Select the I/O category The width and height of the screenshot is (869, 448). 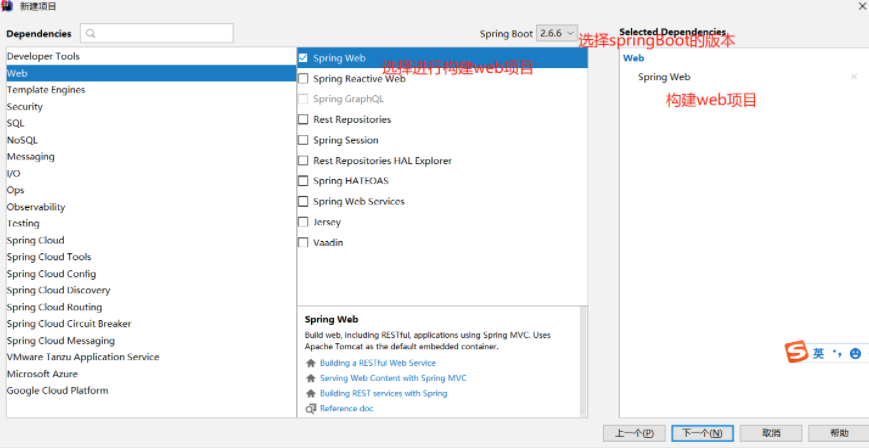pos(151,174)
